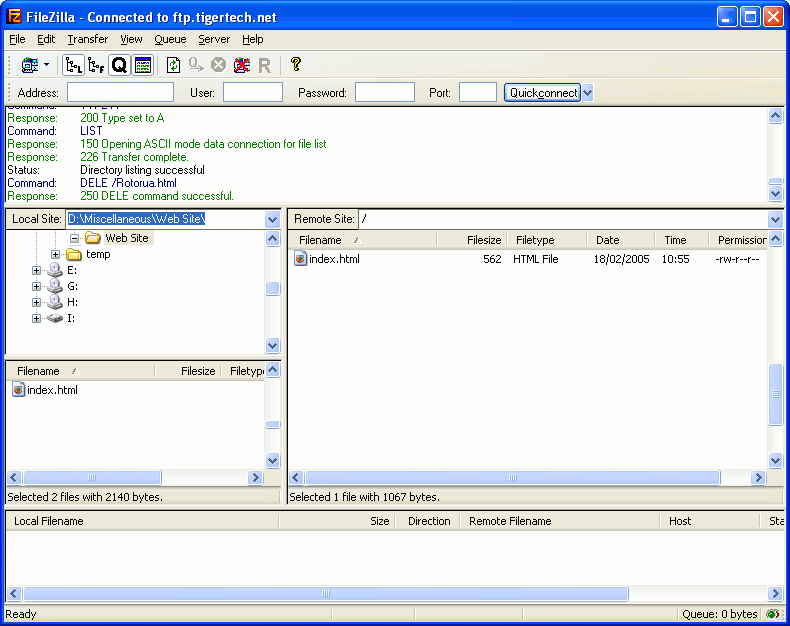Click the Process Queue icon
Viewport: 790px width, 626px height.
[x=196, y=65]
